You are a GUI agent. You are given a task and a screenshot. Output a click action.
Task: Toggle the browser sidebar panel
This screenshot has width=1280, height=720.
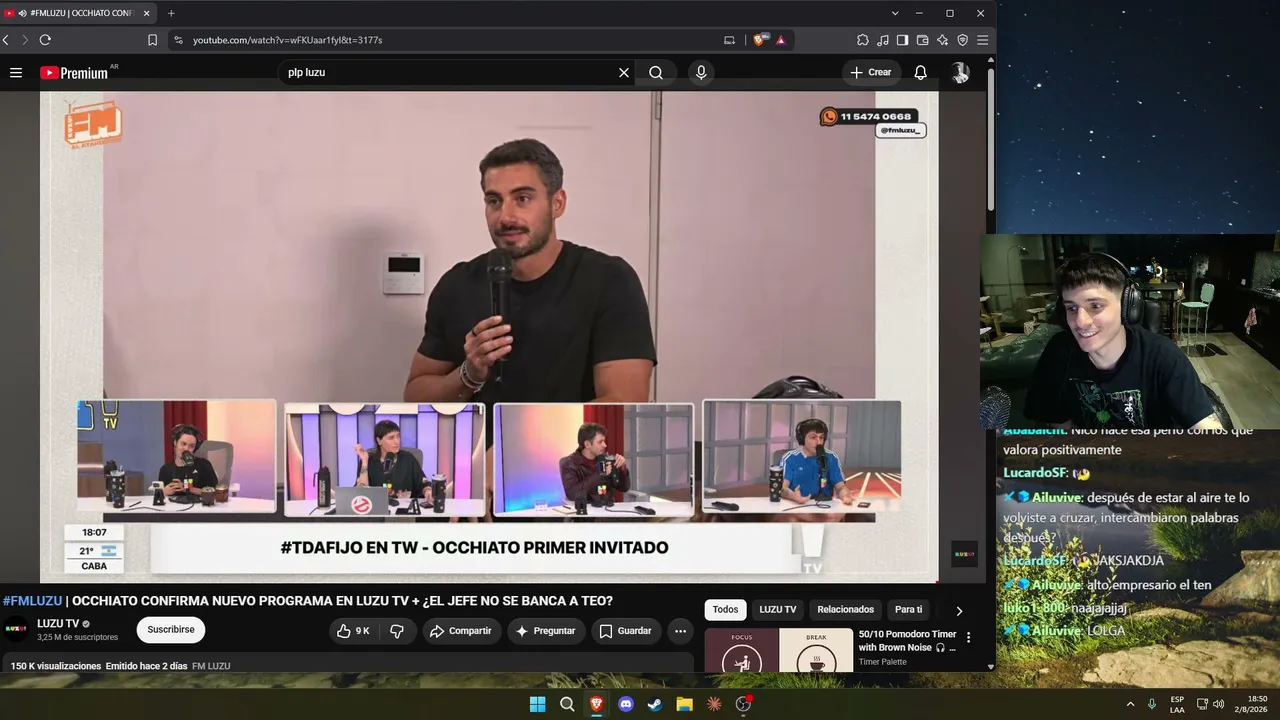902,40
